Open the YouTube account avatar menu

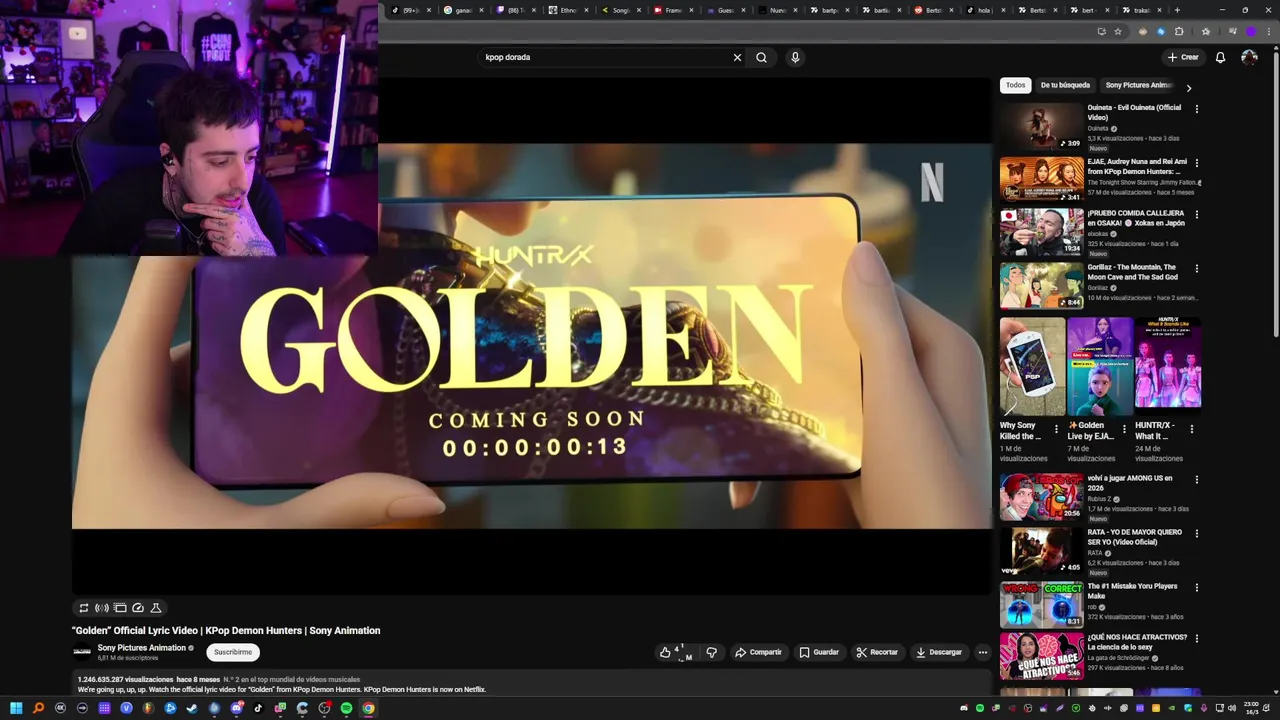click(x=1249, y=57)
